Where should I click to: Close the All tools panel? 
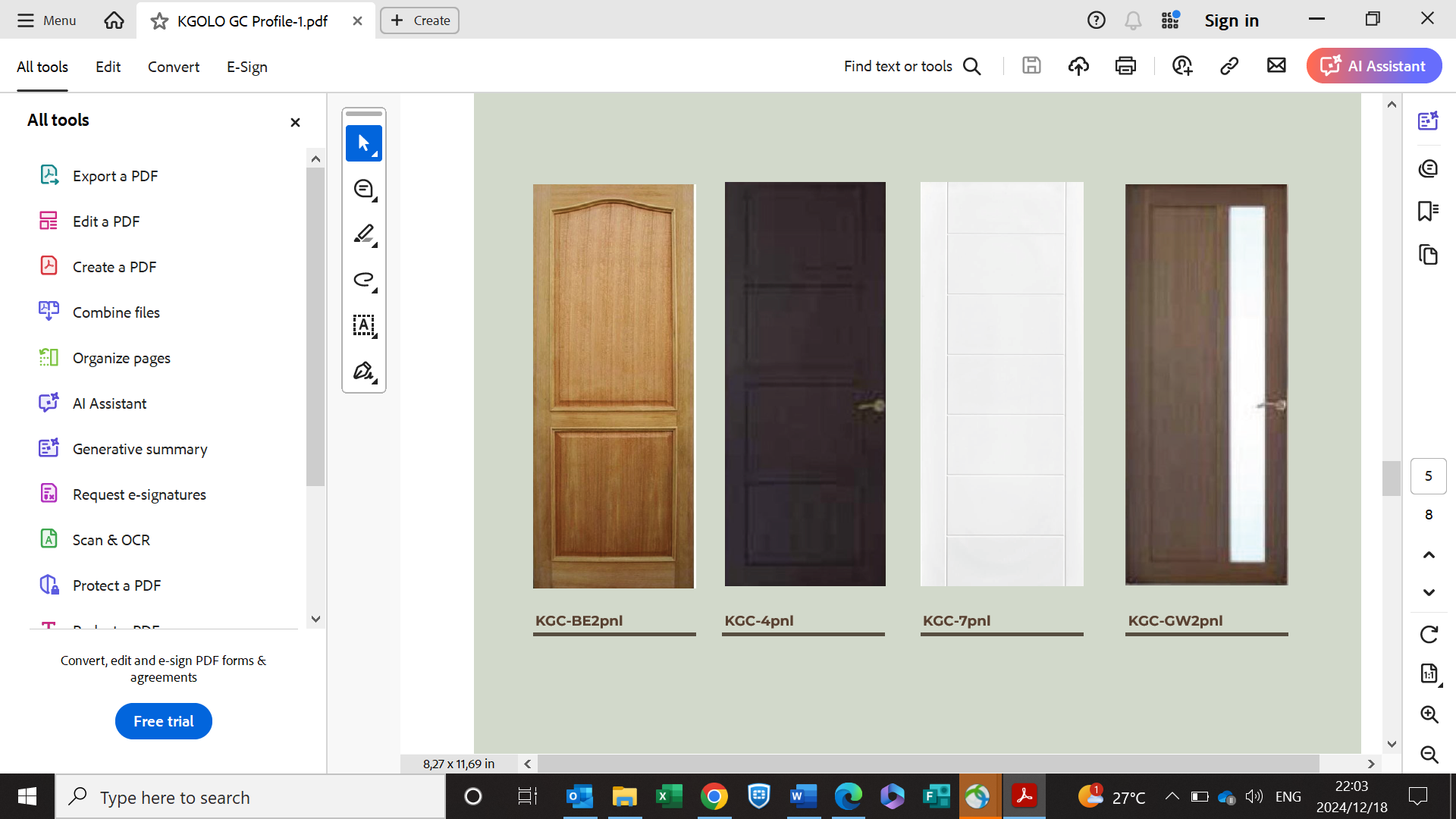pos(295,122)
